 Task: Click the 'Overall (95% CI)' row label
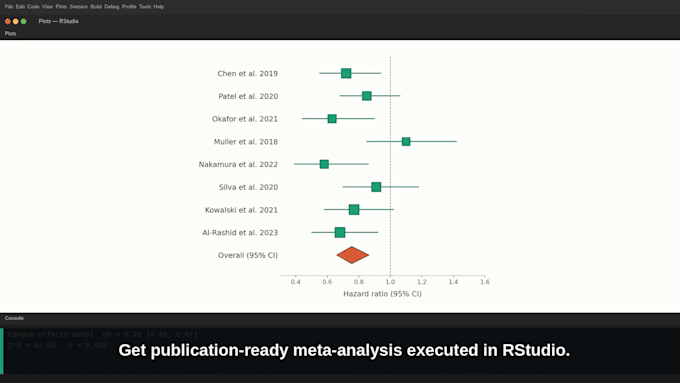(x=248, y=255)
